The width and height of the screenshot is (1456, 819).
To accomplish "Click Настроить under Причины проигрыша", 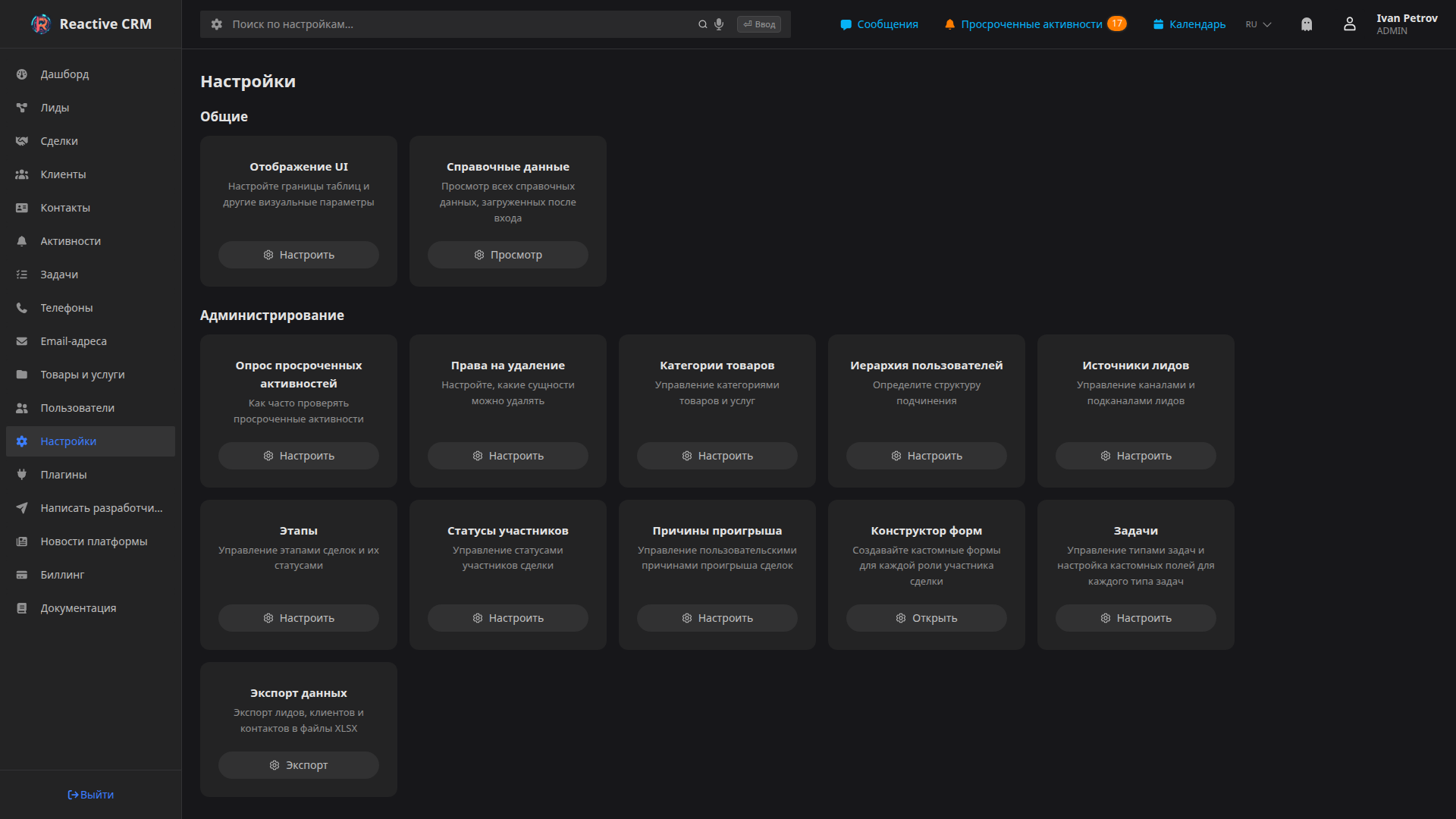I will click(717, 618).
